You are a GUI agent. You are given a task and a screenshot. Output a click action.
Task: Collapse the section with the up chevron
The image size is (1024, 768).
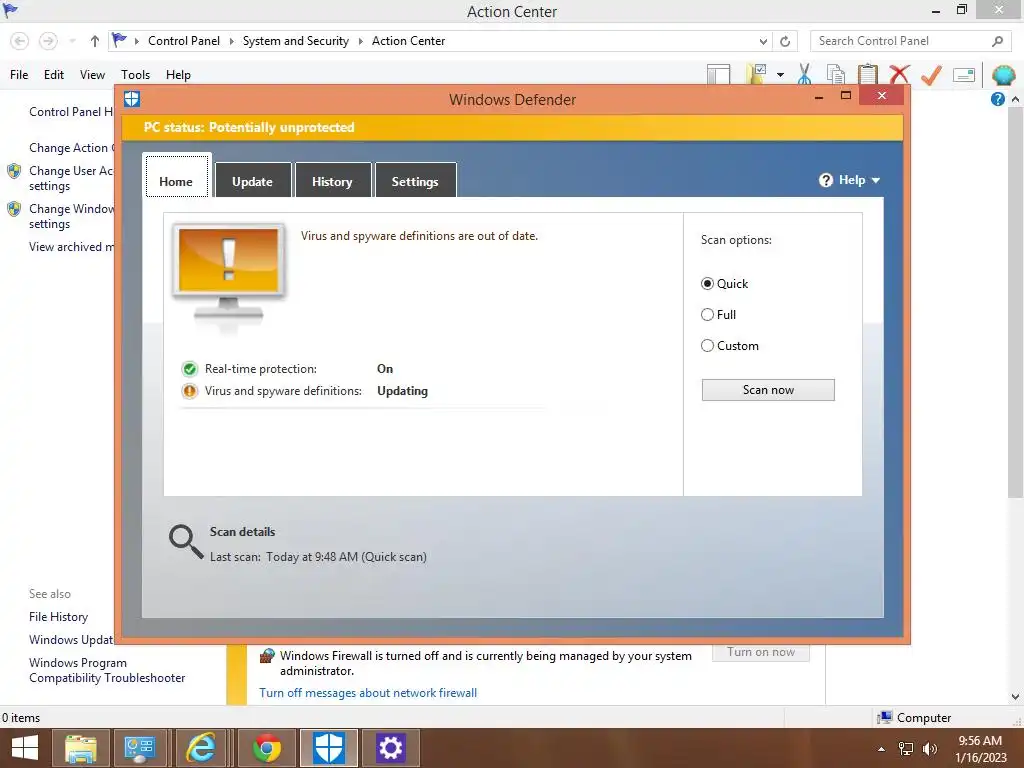click(1016, 99)
